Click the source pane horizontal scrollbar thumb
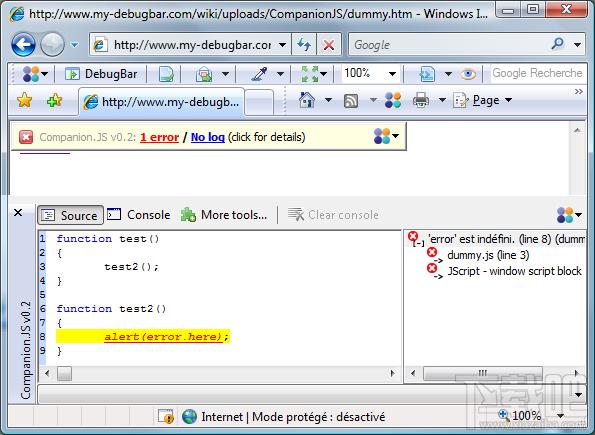 pos(64,374)
